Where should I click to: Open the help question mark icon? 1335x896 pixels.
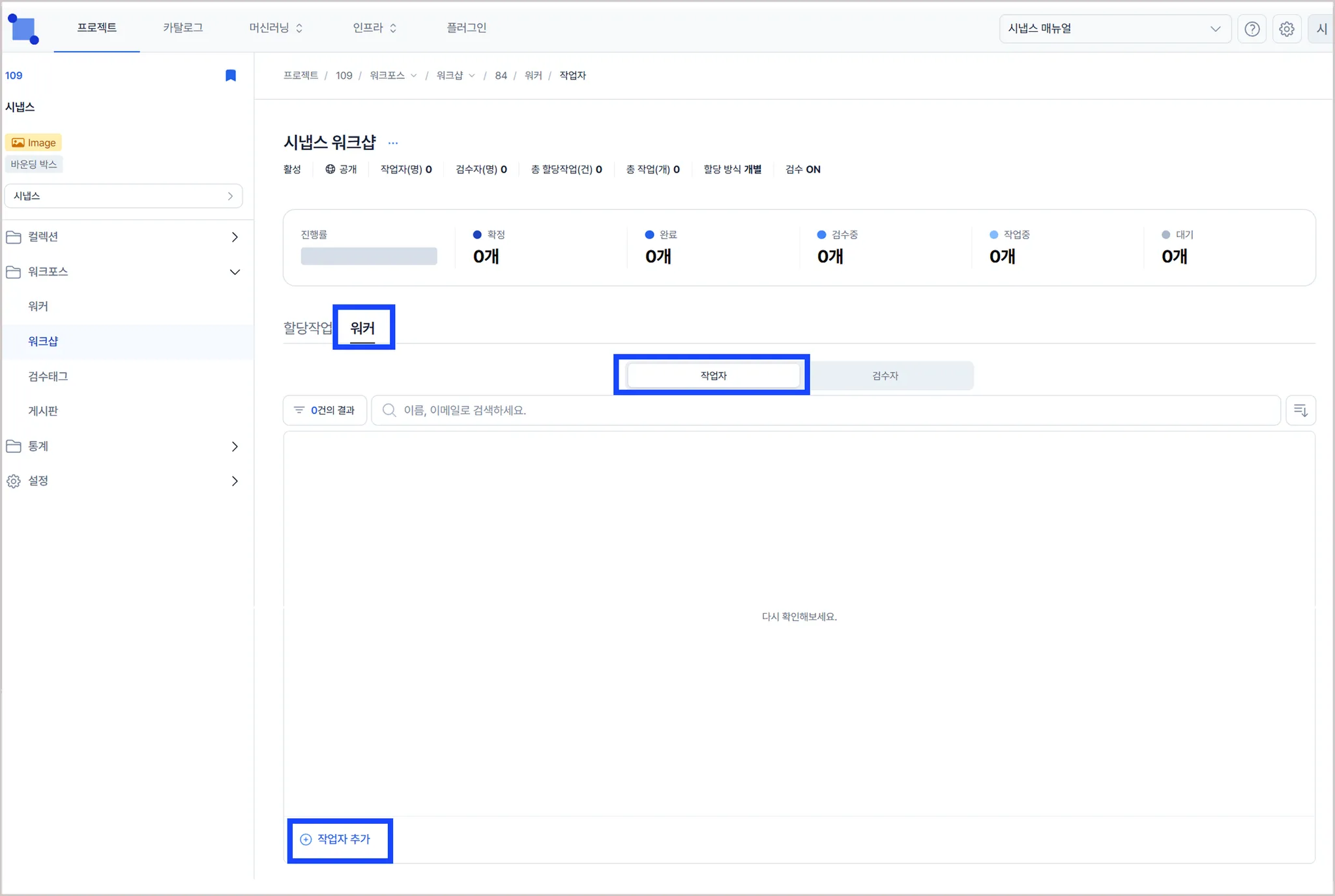click(1252, 29)
